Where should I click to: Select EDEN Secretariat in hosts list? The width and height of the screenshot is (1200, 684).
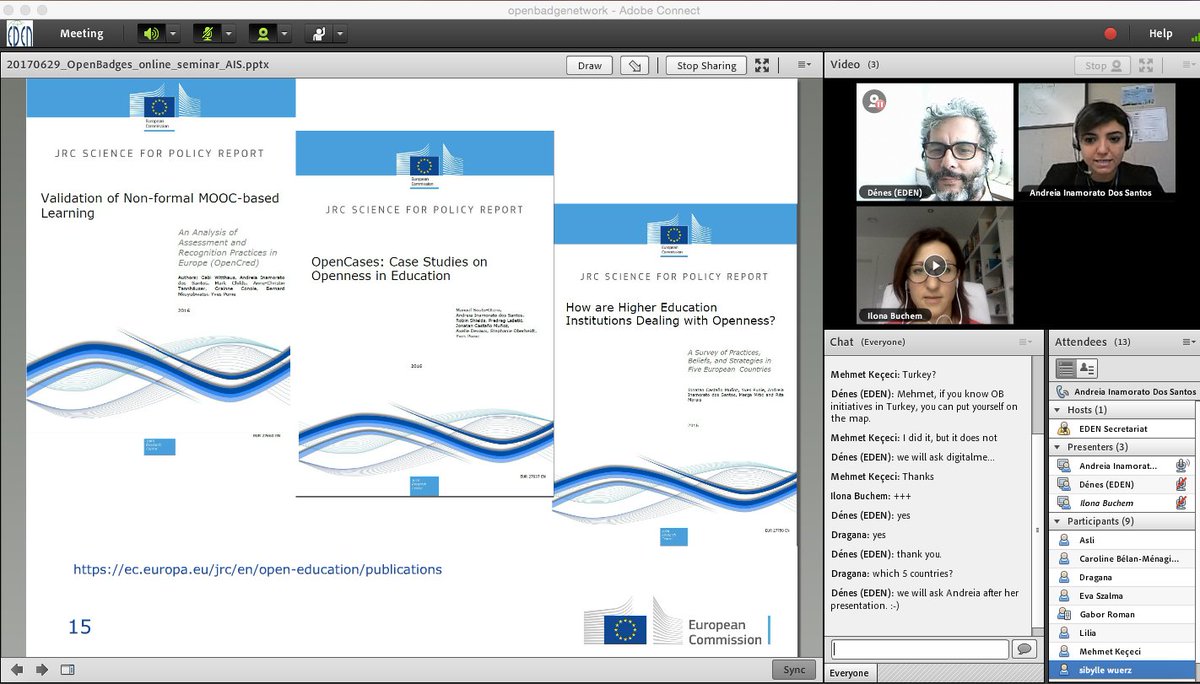pyautogui.click(x=1122, y=428)
